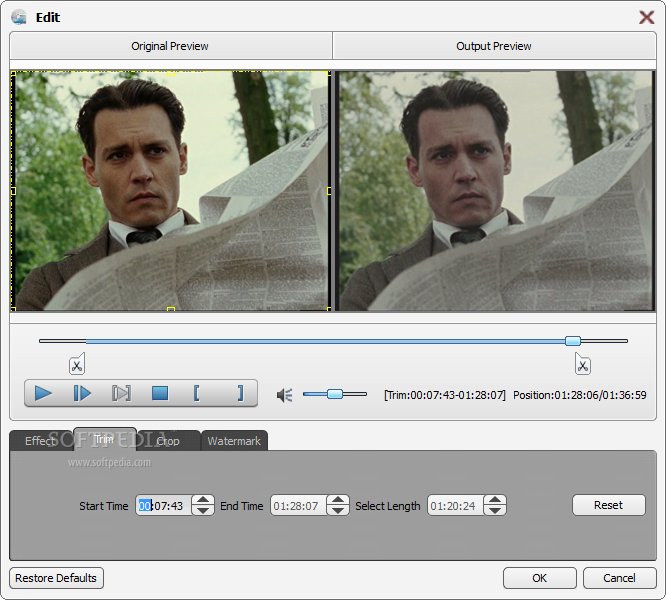The height and width of the screenshot is (600, 666).
Task: Decrease End Time with down arrow
Action: [338, 511]
